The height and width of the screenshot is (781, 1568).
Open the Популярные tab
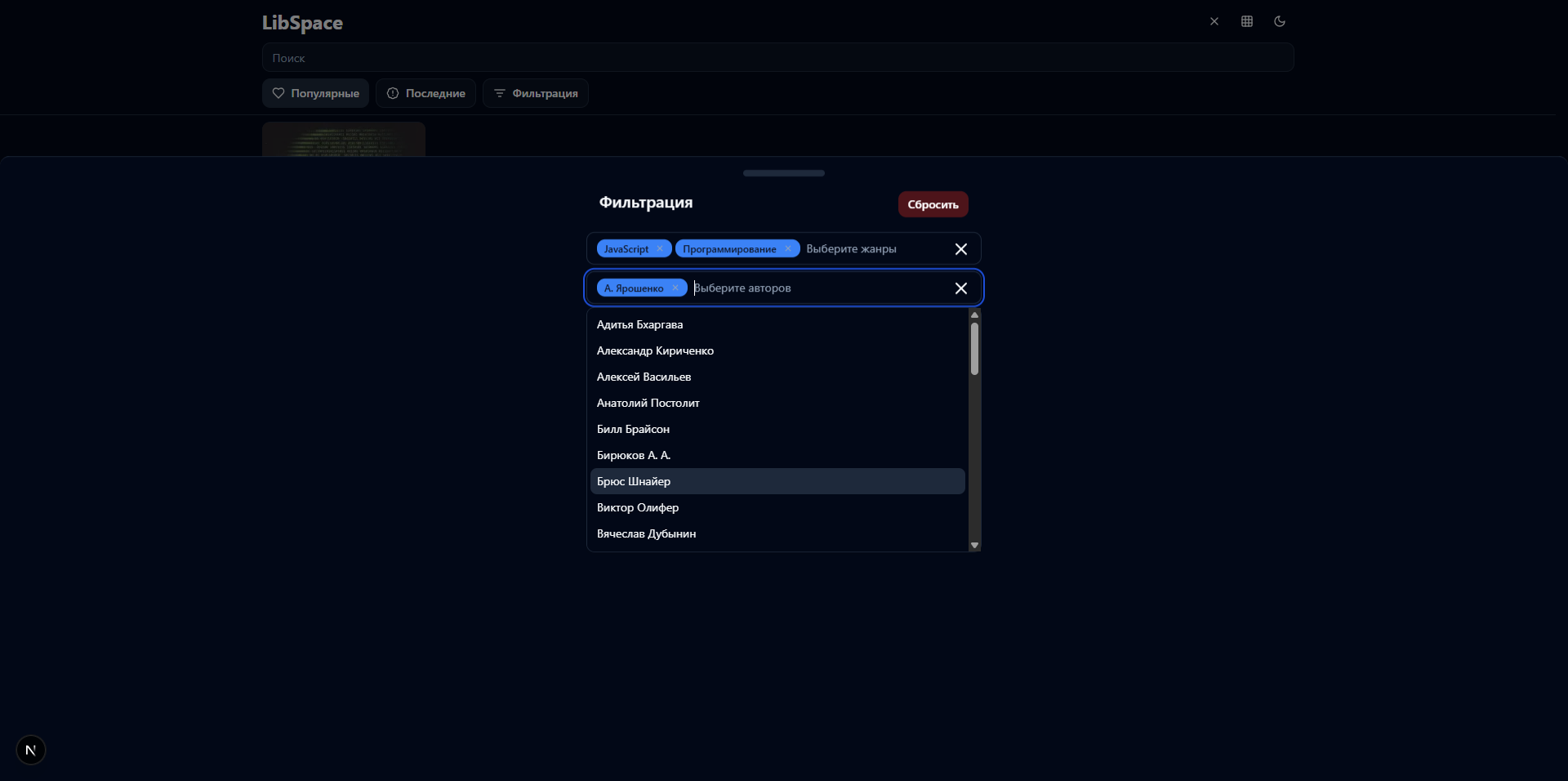pyautogui.click(x=316, y=93)
